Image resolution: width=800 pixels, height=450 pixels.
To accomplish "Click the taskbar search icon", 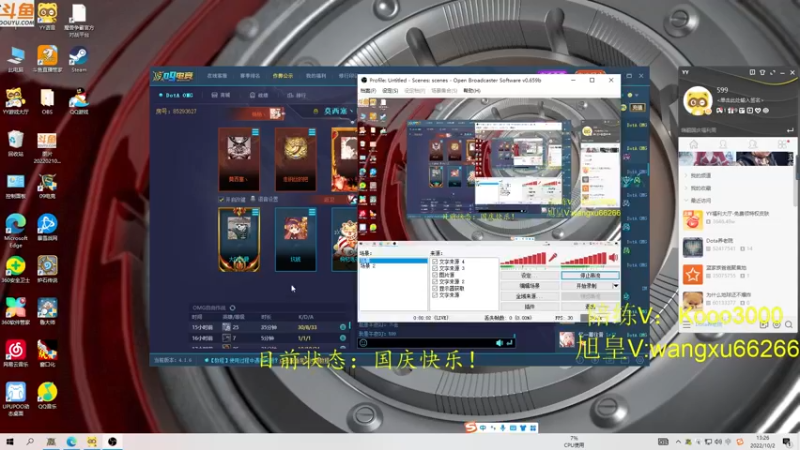I will [x=30, y=442].
